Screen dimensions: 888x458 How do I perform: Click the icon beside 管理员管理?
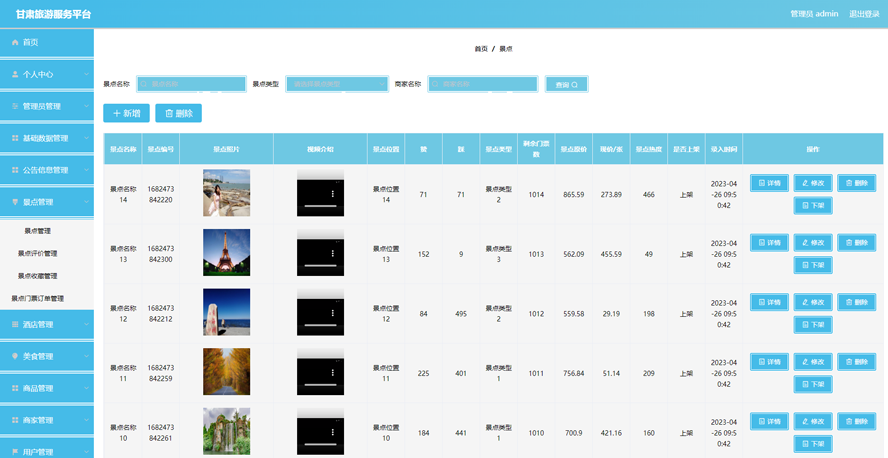pos(15,106)
